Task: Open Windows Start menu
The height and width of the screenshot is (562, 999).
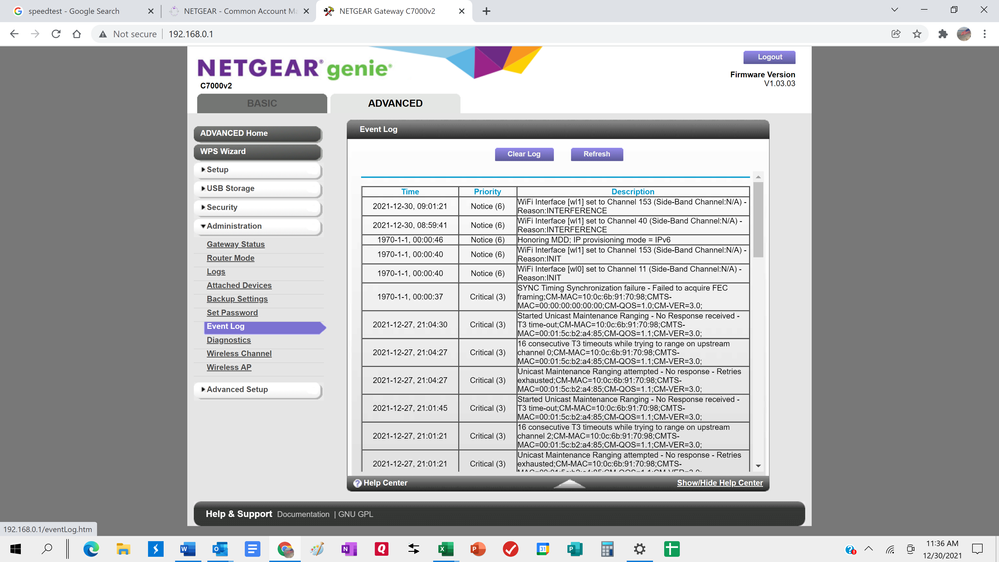Action: [15, 549]
